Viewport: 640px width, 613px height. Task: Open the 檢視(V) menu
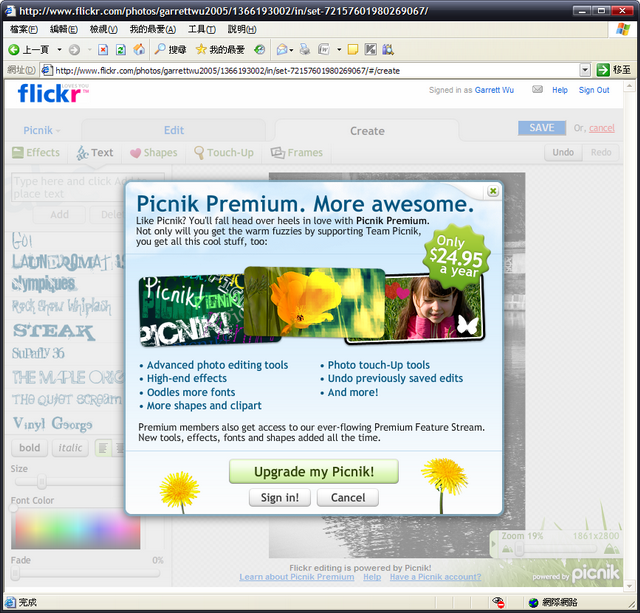[x=103, y=29]
